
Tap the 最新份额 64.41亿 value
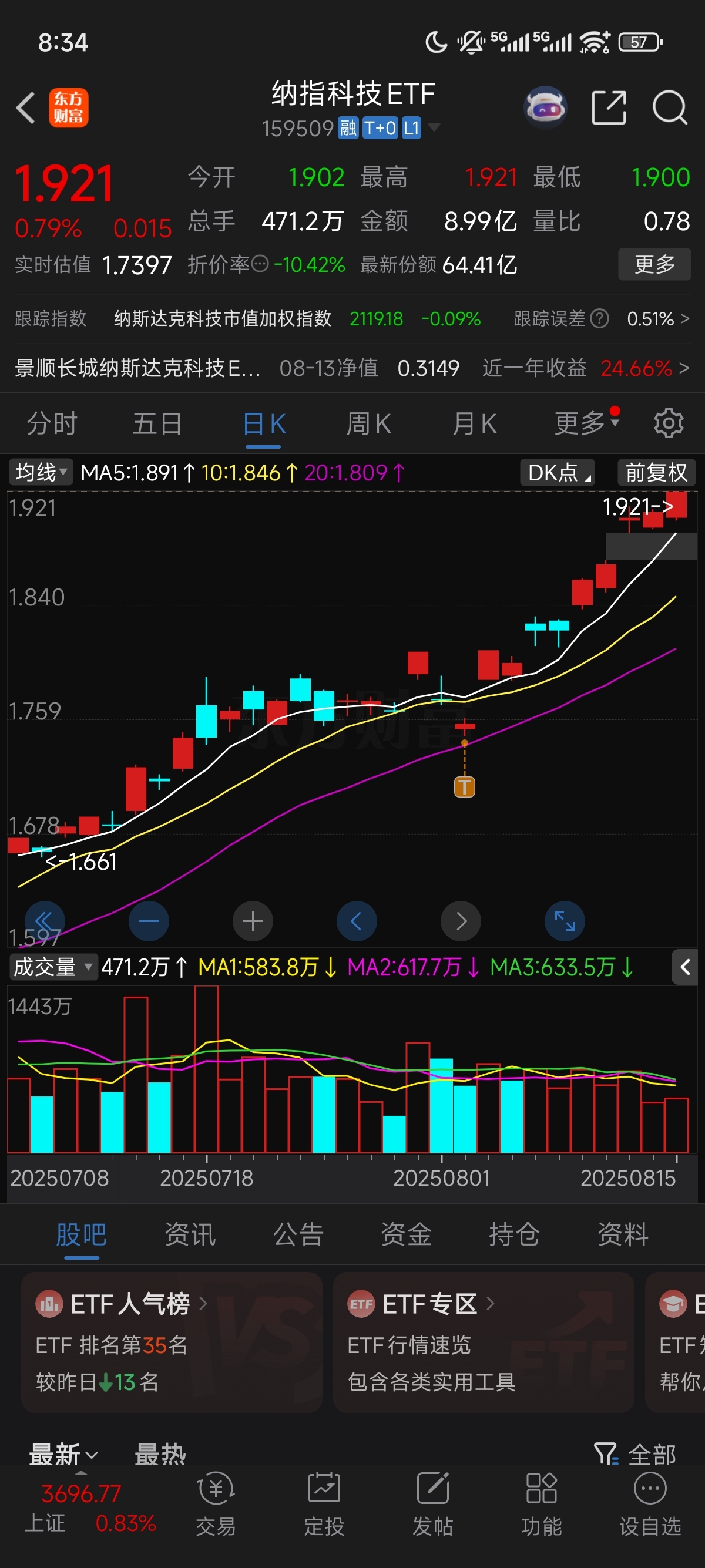tap(480, 264)
